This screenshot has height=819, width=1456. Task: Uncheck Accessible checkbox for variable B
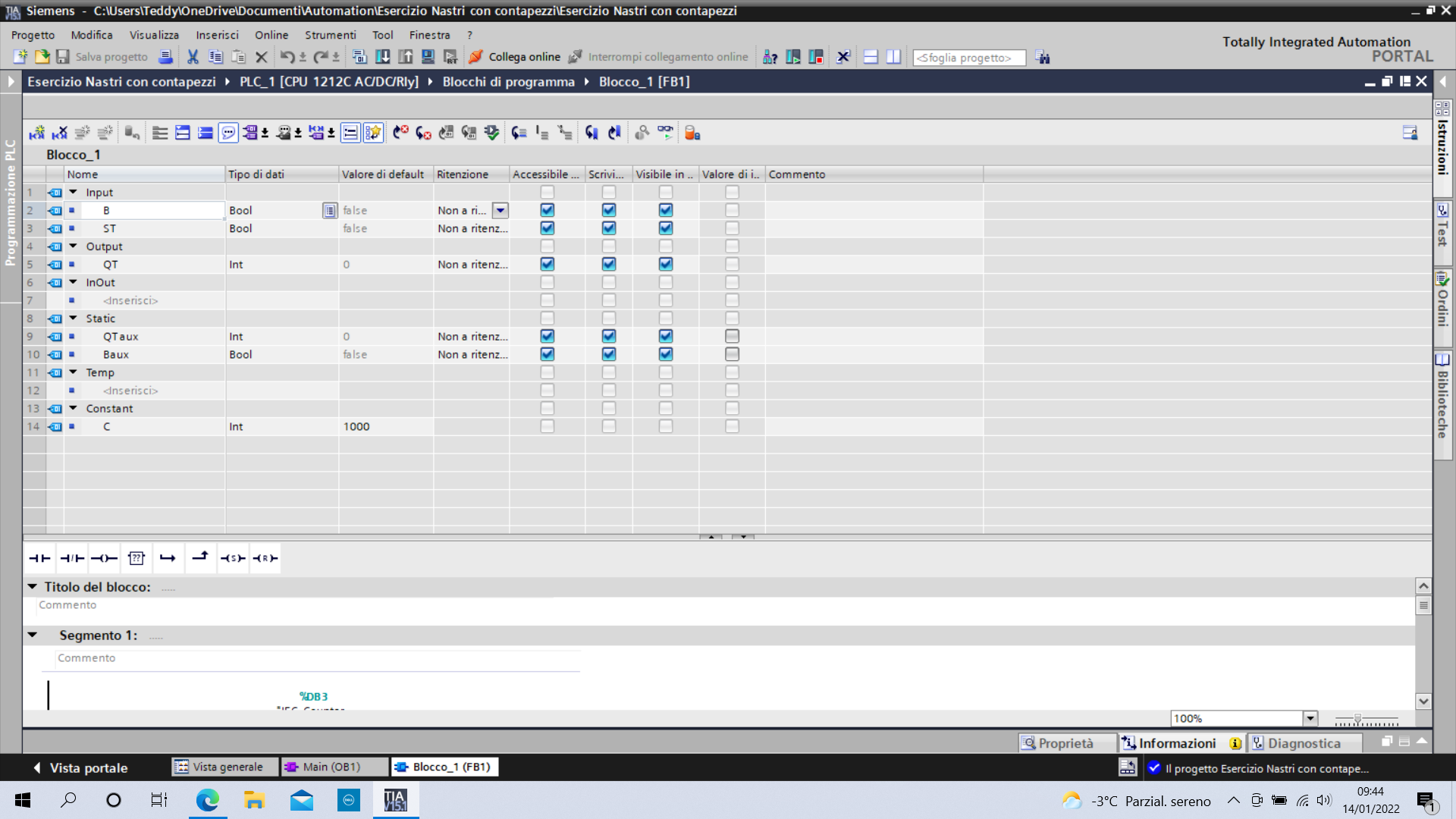tap(548, 210)
